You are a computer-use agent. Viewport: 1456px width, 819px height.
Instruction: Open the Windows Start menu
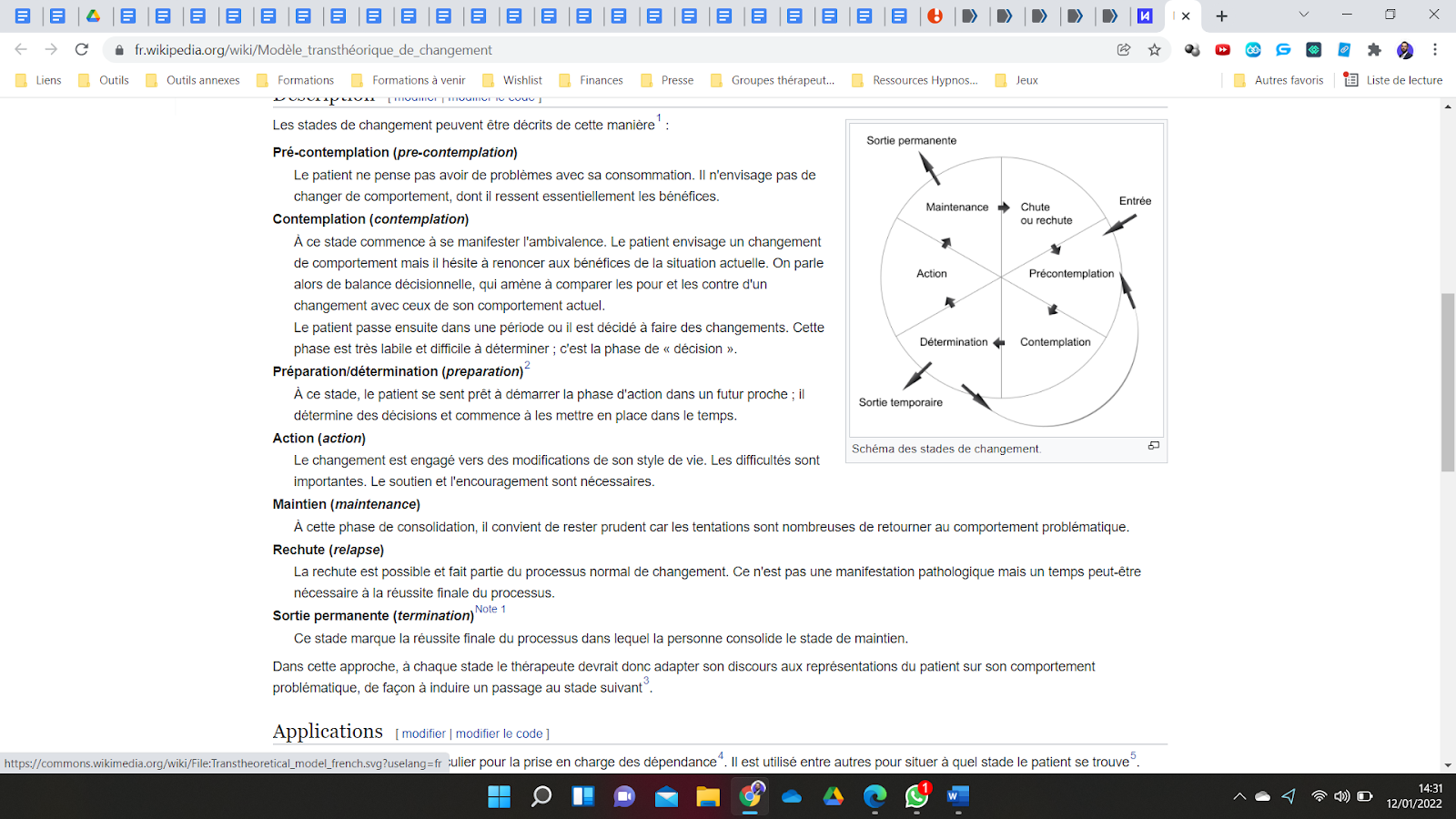(499, 797)
